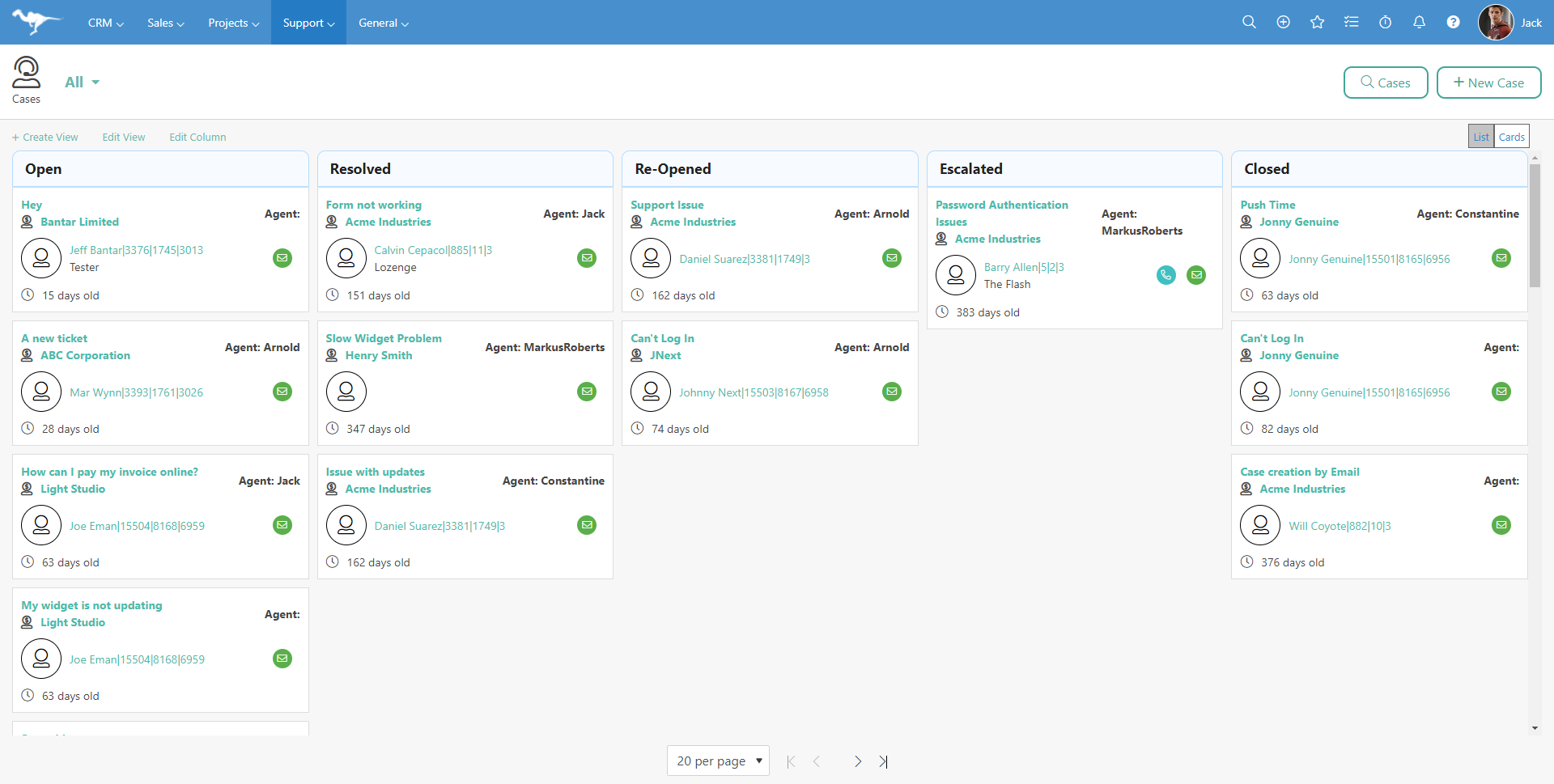Open favorites star icon in header
The image size is (1554, 784).
tap(1317, 23)
